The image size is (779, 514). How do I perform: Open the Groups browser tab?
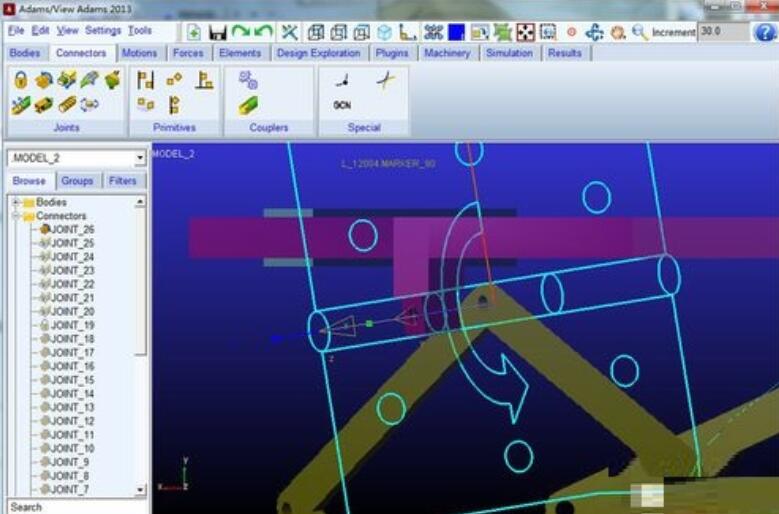77,181
